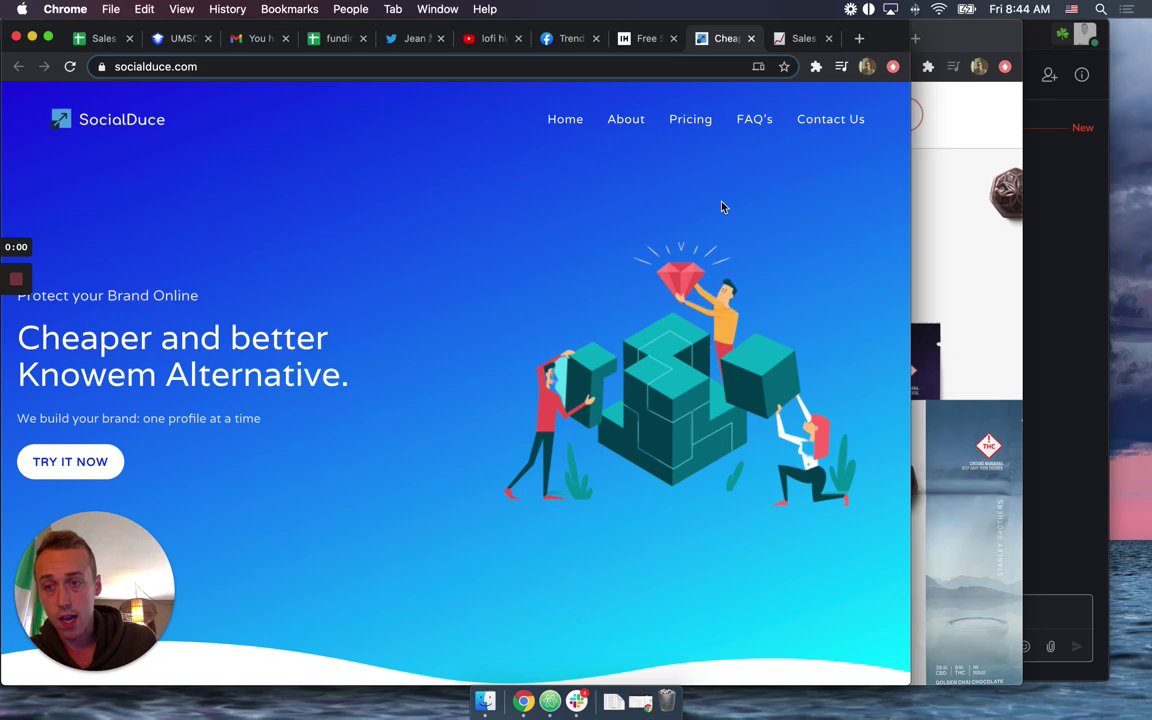
Task: Click headline 'Cheaper and better Knowem Alternative.'
Action: click(183, 356)
